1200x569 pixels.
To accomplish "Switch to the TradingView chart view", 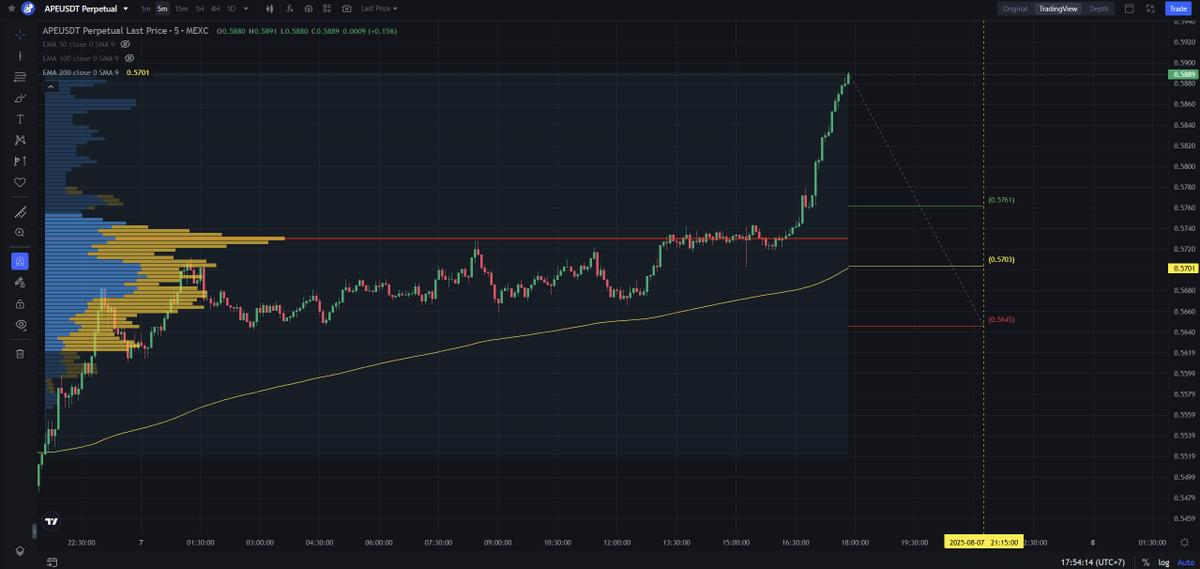I will pyautogui.click(x=1058, y=8).
